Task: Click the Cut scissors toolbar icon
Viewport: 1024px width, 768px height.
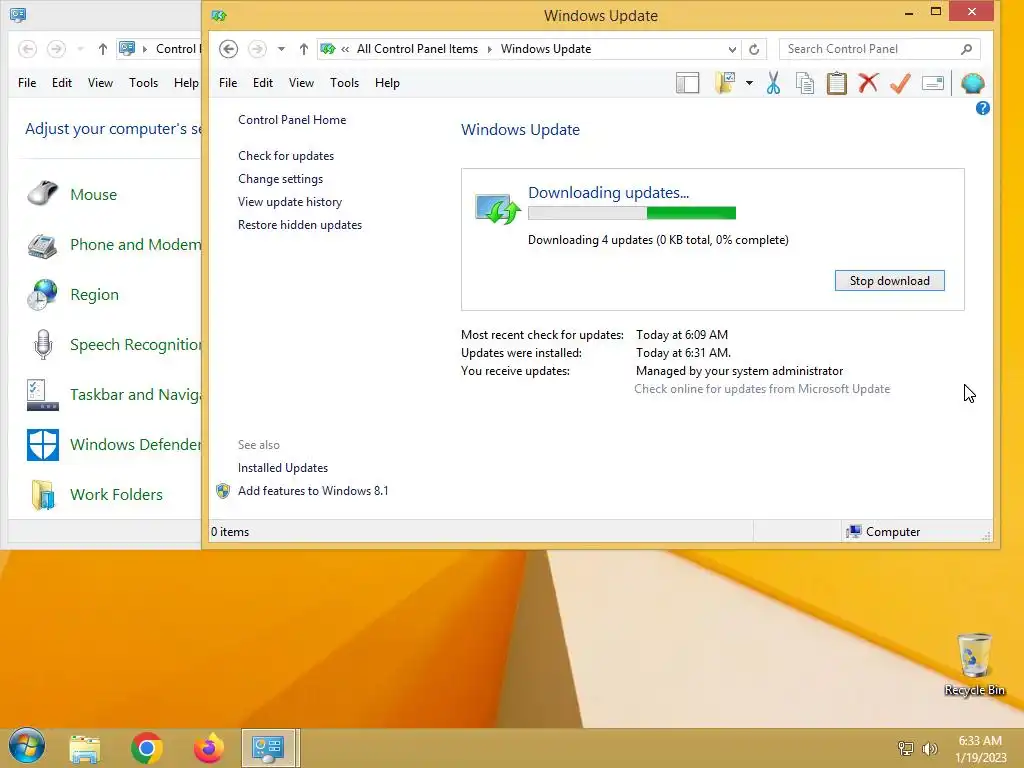Action: 773,83
